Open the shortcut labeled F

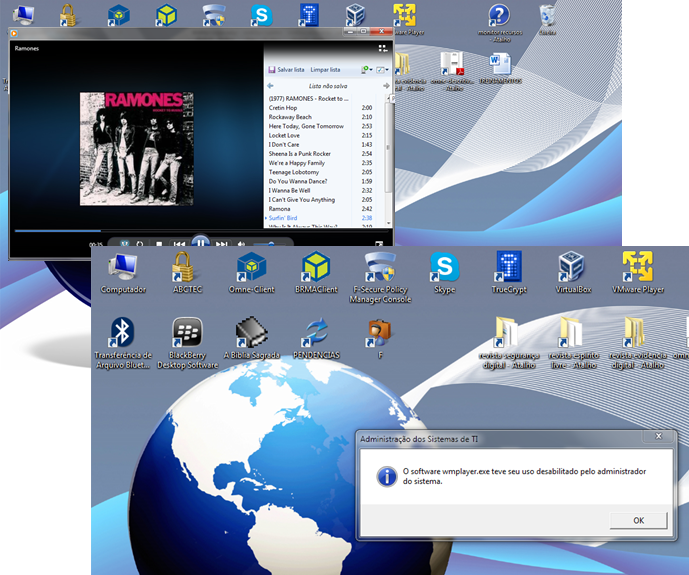(380, 337)
